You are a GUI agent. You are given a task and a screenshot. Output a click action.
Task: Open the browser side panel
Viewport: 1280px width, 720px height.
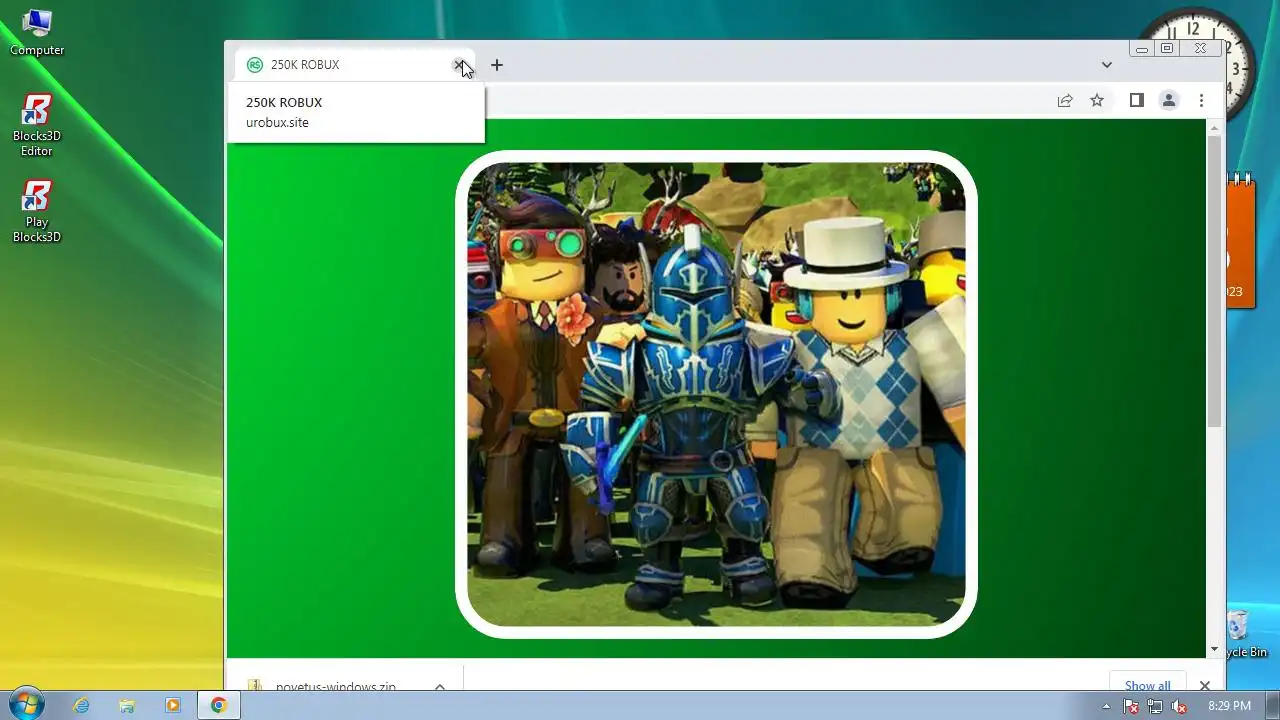coord(1136,100)
